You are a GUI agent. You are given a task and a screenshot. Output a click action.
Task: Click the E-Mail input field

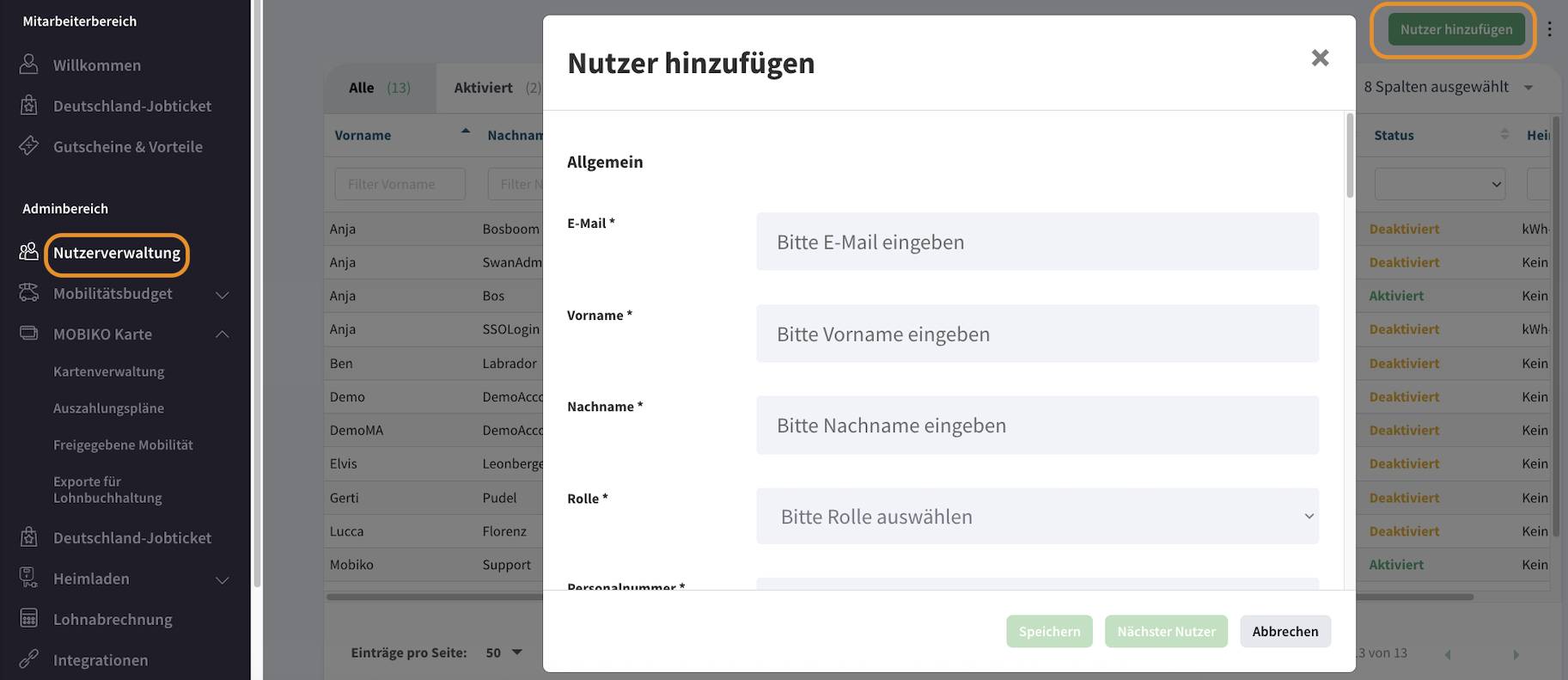pos(1037,242)
